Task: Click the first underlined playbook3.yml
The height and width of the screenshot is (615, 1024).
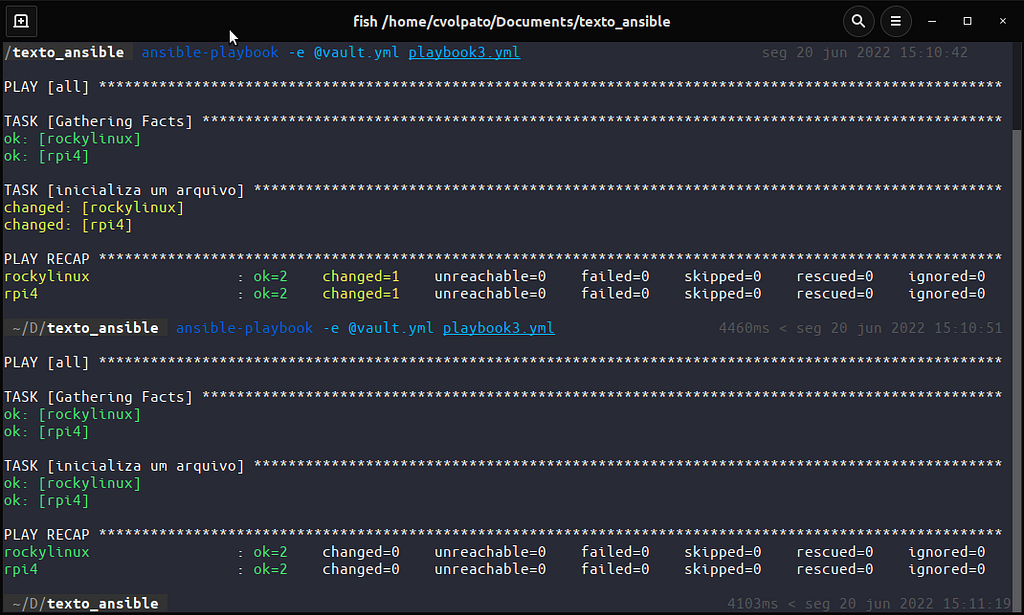Action: click(464, 52)
